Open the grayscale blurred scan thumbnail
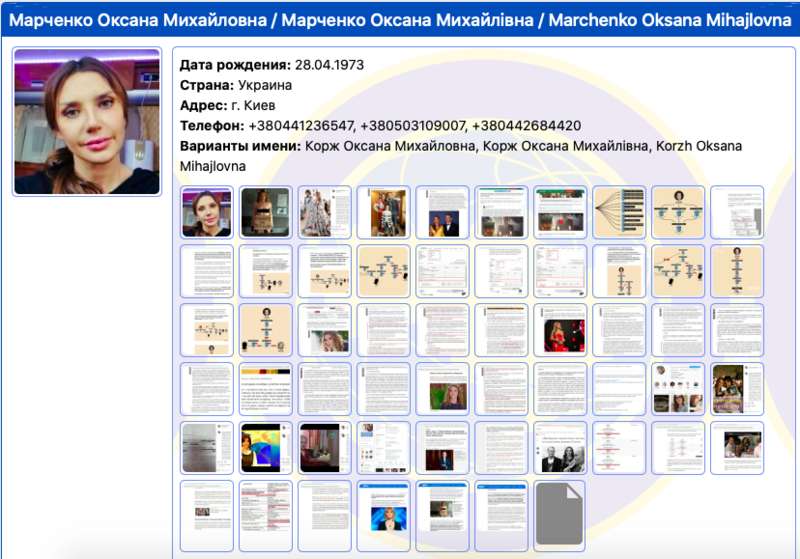Viewport: 800px width, 559px height. 207,448
